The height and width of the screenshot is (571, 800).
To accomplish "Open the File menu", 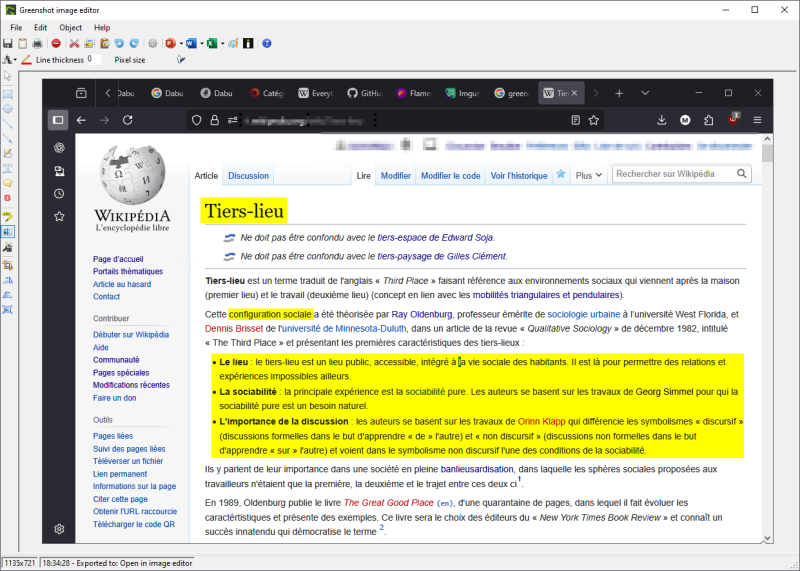I will pyautogui.click(x=16, y=28).
